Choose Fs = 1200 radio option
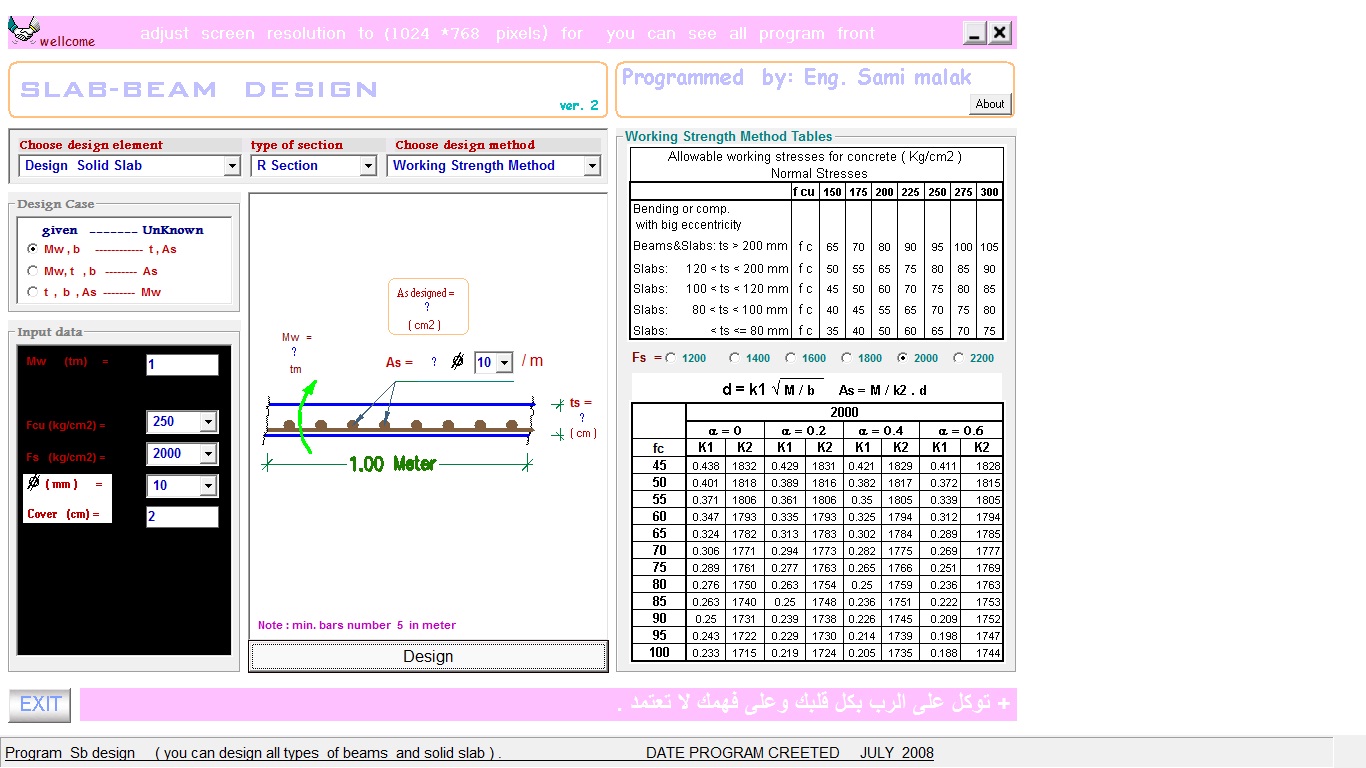This screenshot has height=768, width=1366. 670,358
